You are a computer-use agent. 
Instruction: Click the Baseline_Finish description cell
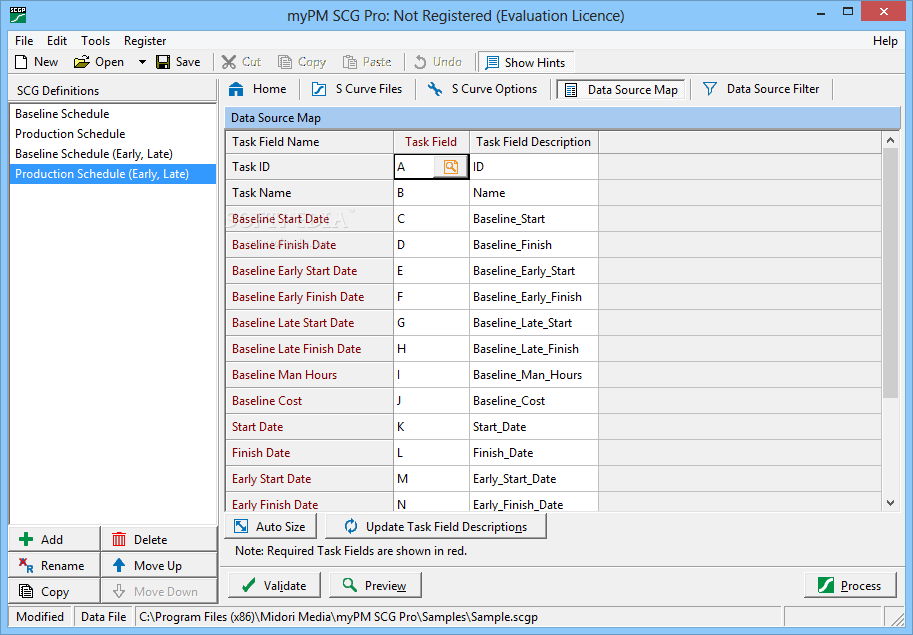(x=533, y=245)
